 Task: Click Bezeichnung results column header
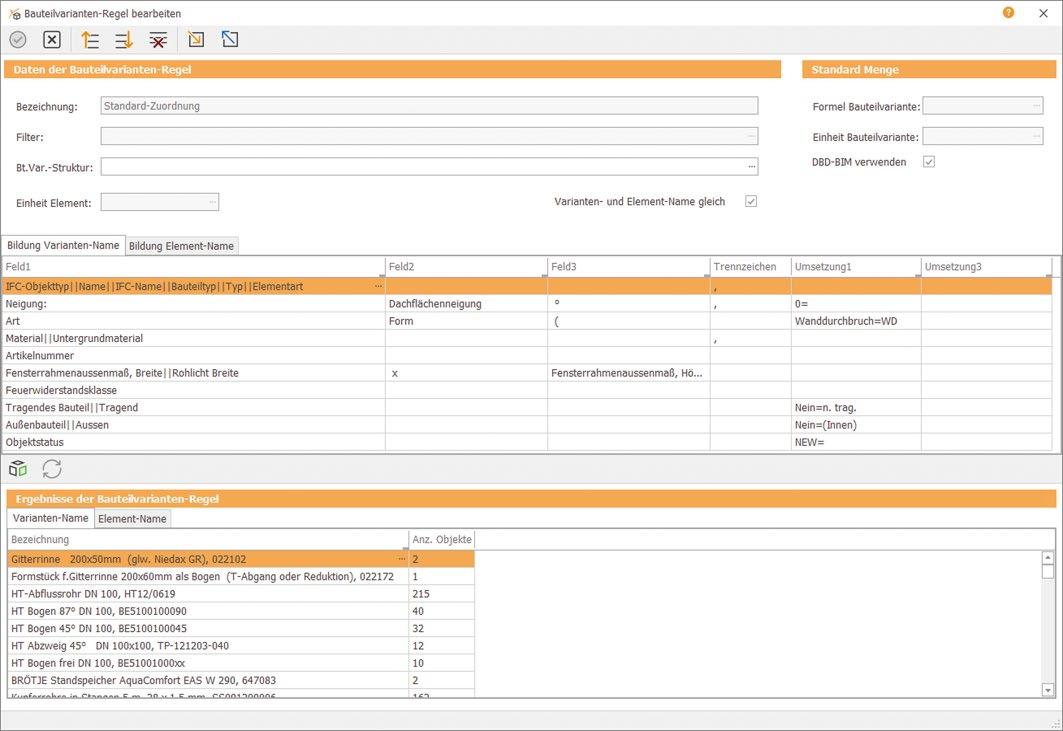pyautogui.click(x=208, y=540)
